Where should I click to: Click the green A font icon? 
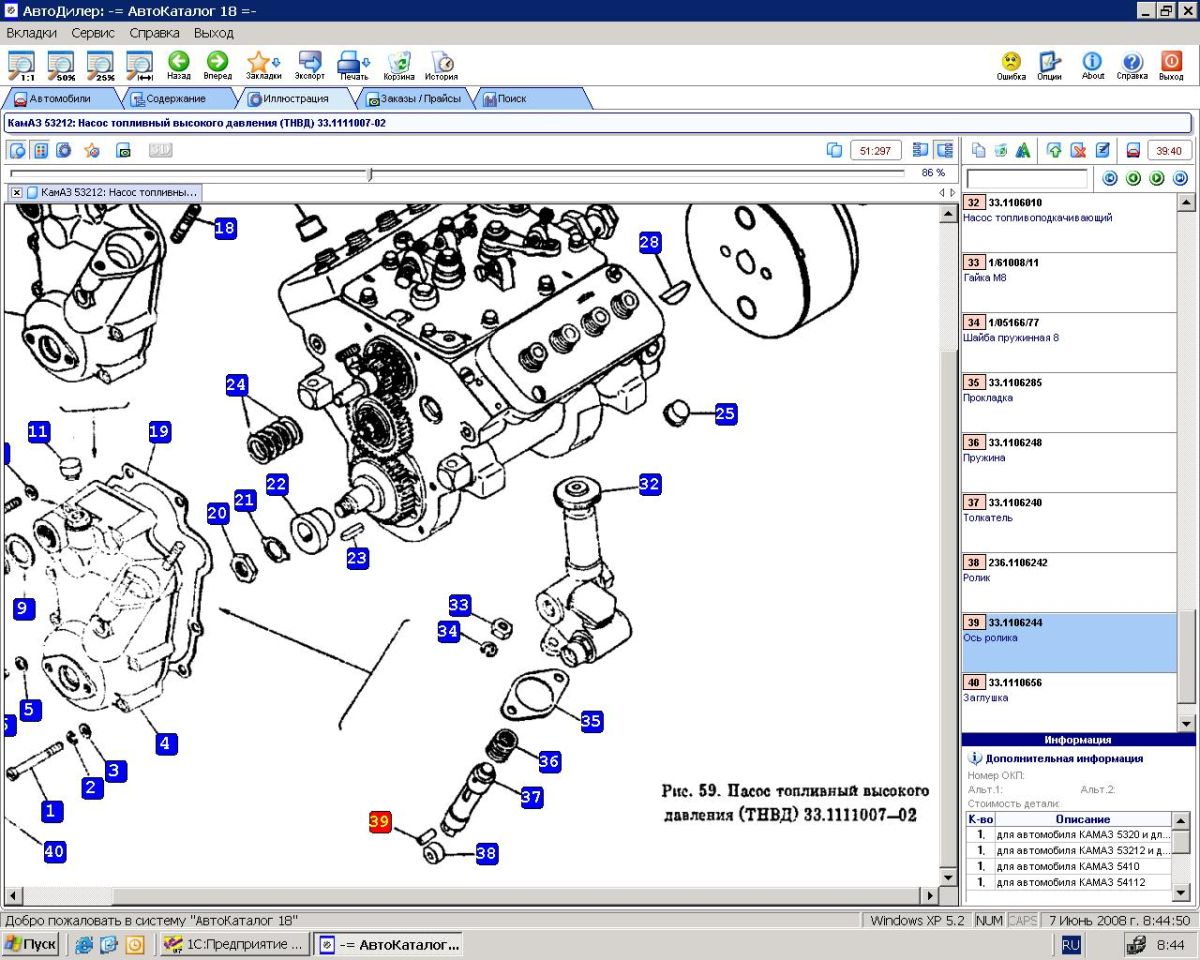1023,150
